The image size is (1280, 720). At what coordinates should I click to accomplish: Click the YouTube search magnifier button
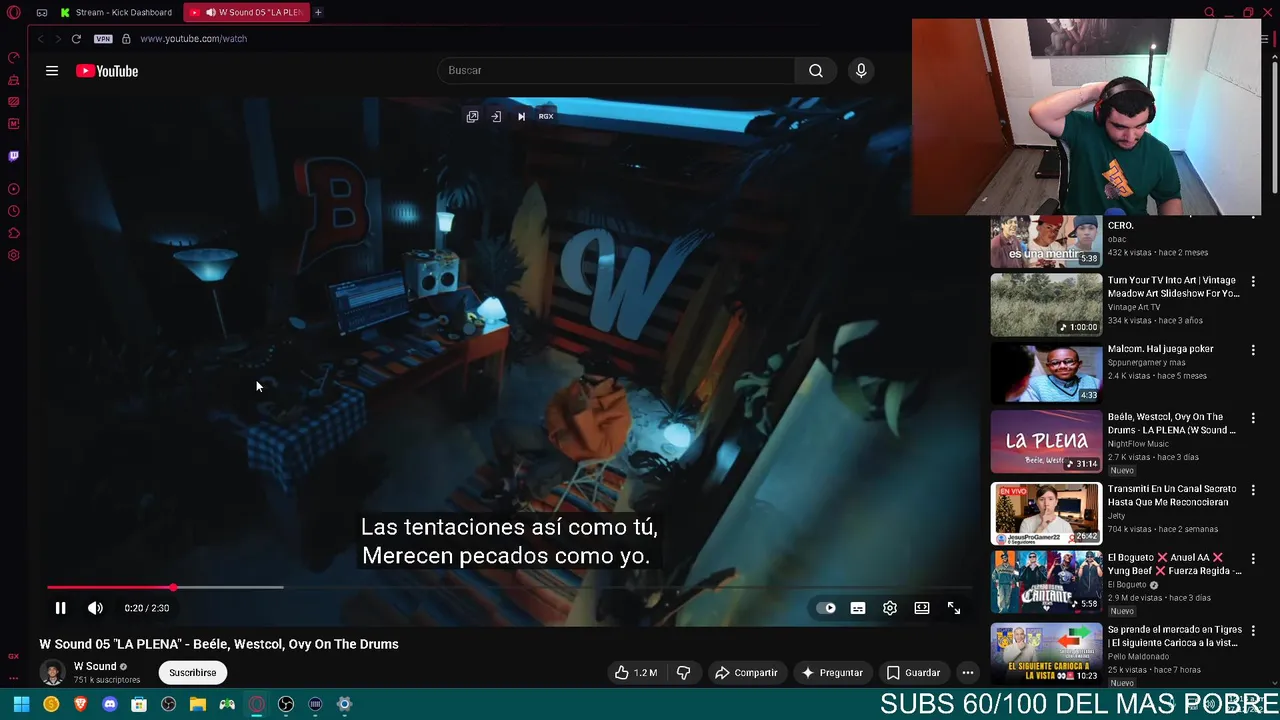tap(816, 71)
